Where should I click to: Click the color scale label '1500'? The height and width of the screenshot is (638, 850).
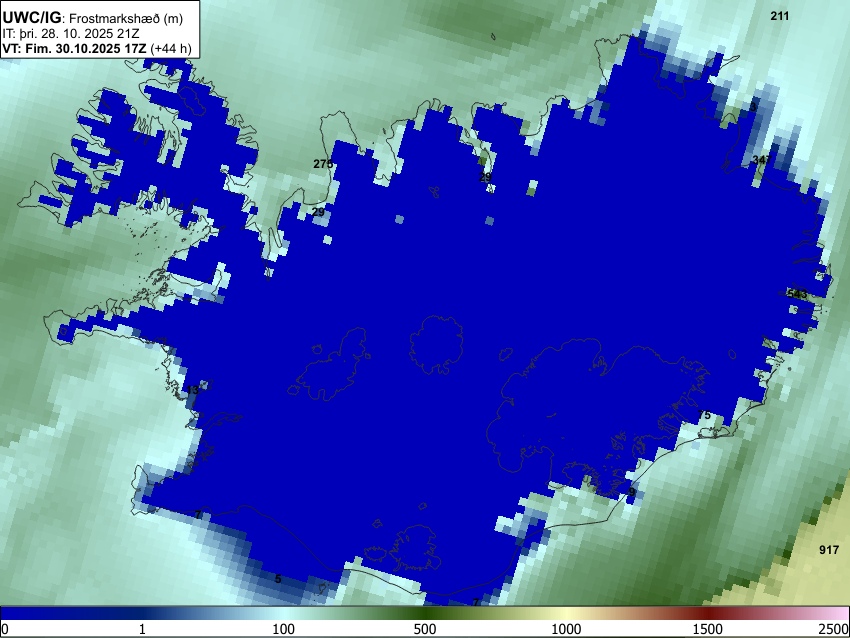(707, 629)
